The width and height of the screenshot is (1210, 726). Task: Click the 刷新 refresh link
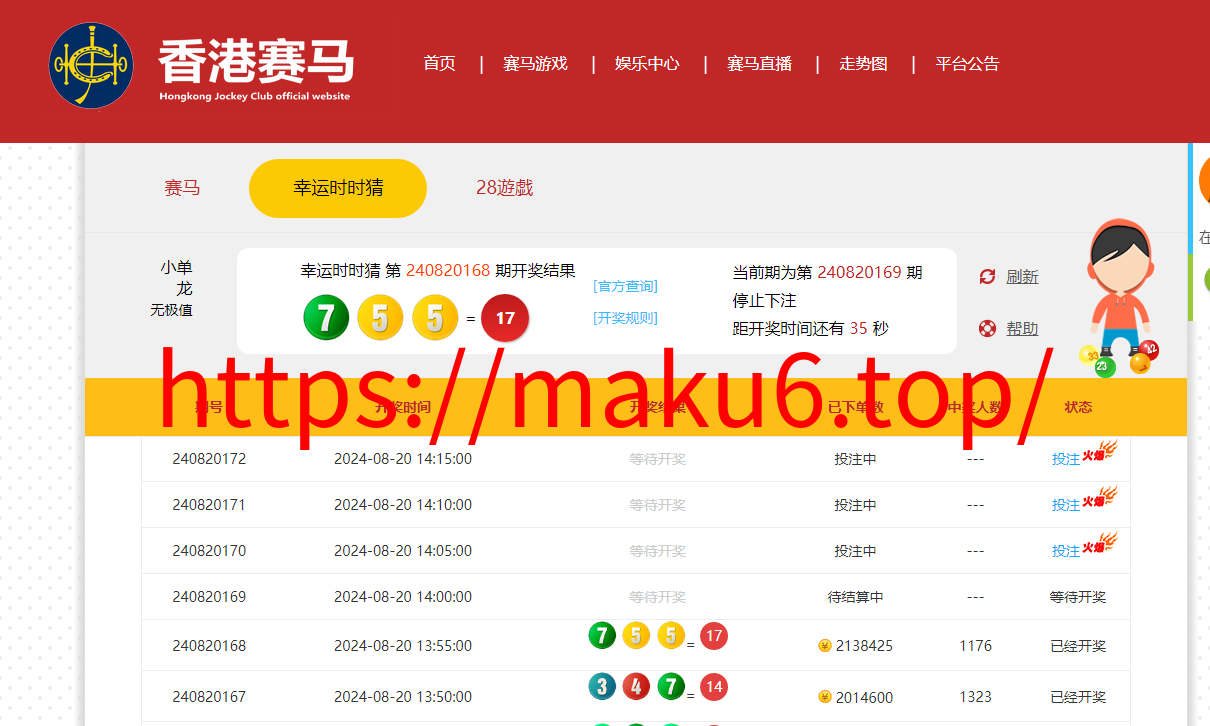(1022, 277)
